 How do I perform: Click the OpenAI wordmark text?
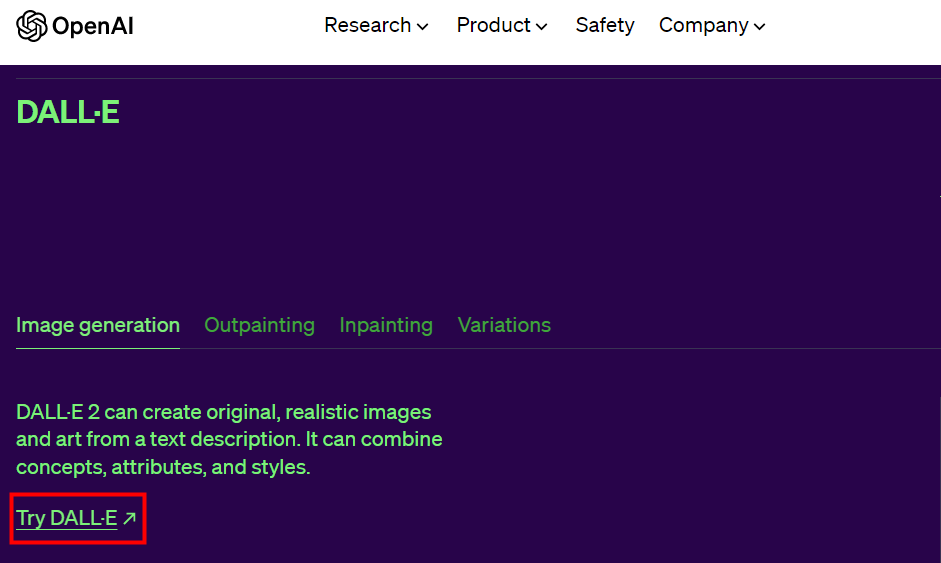click(92, 26)
